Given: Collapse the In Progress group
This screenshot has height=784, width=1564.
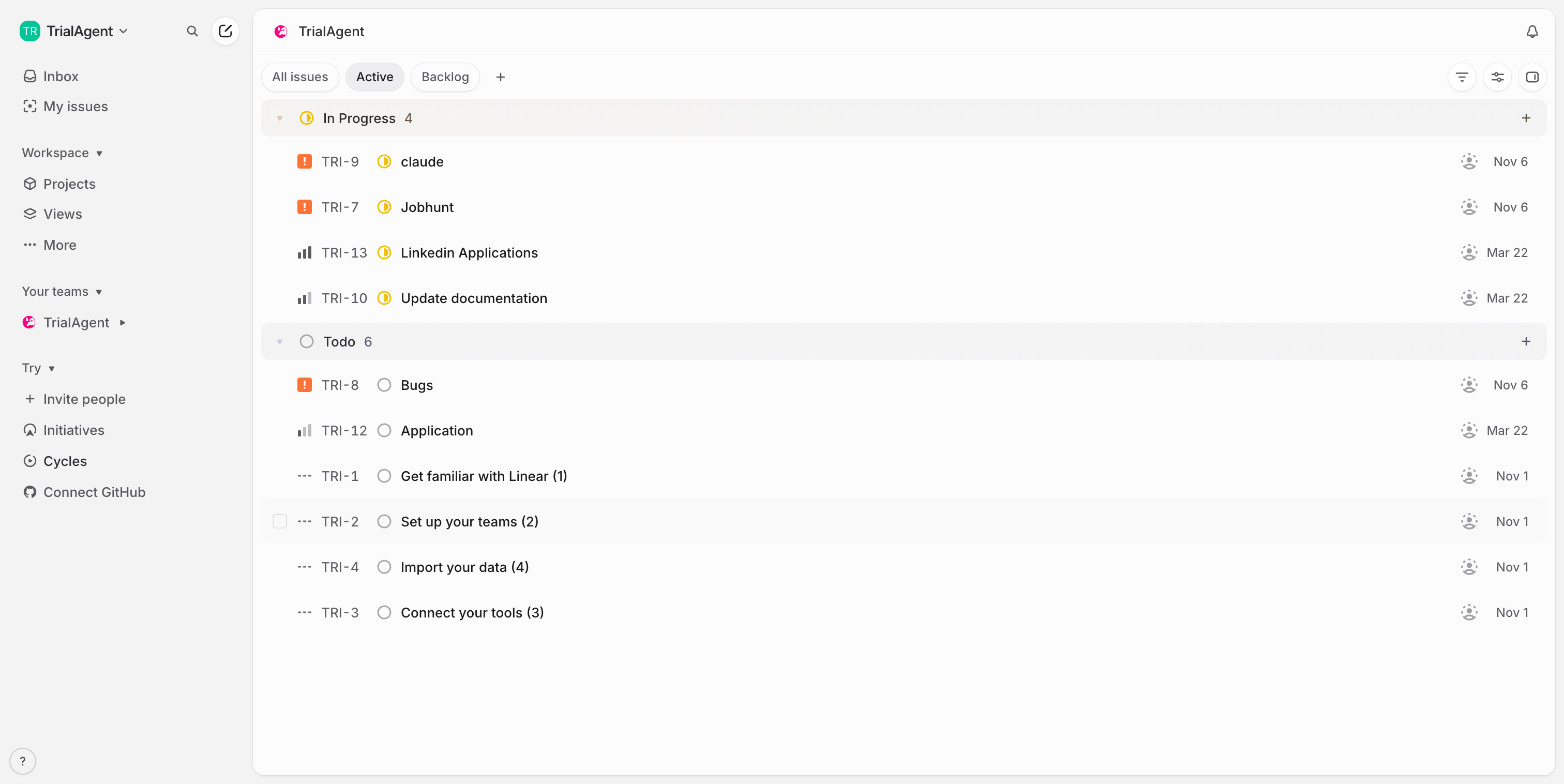Looking at the screenshot, I should (280, 118).
